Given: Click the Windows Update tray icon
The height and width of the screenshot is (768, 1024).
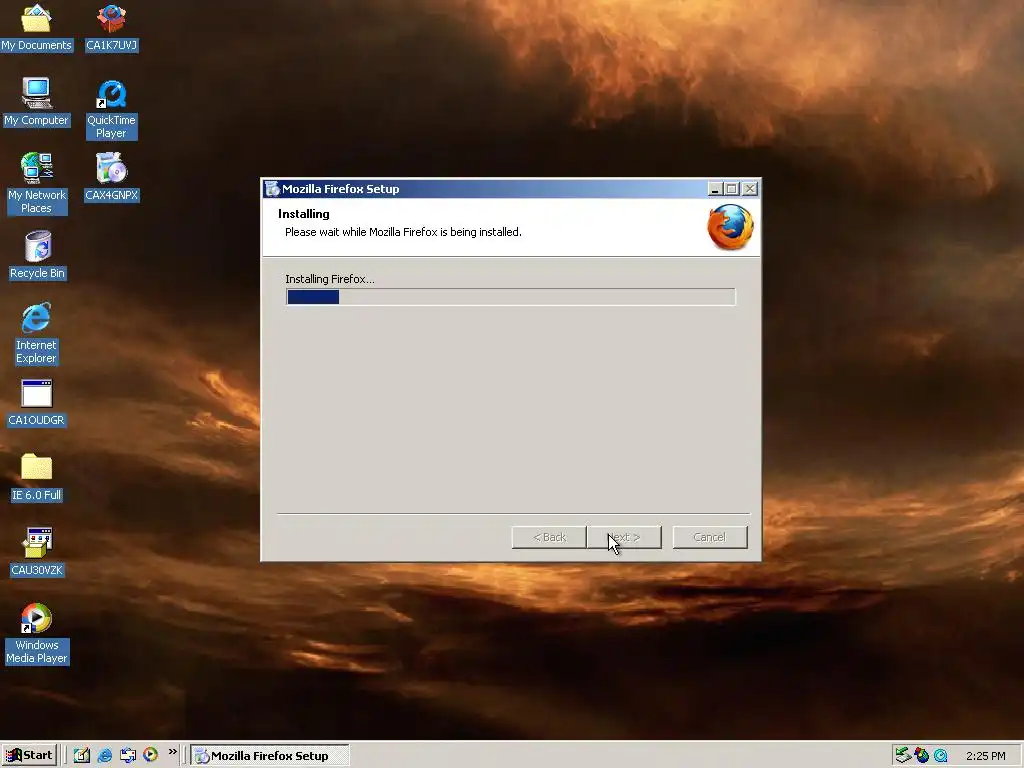Looking at the screenshot, I should pyautogui.click(x=921, y=756).
